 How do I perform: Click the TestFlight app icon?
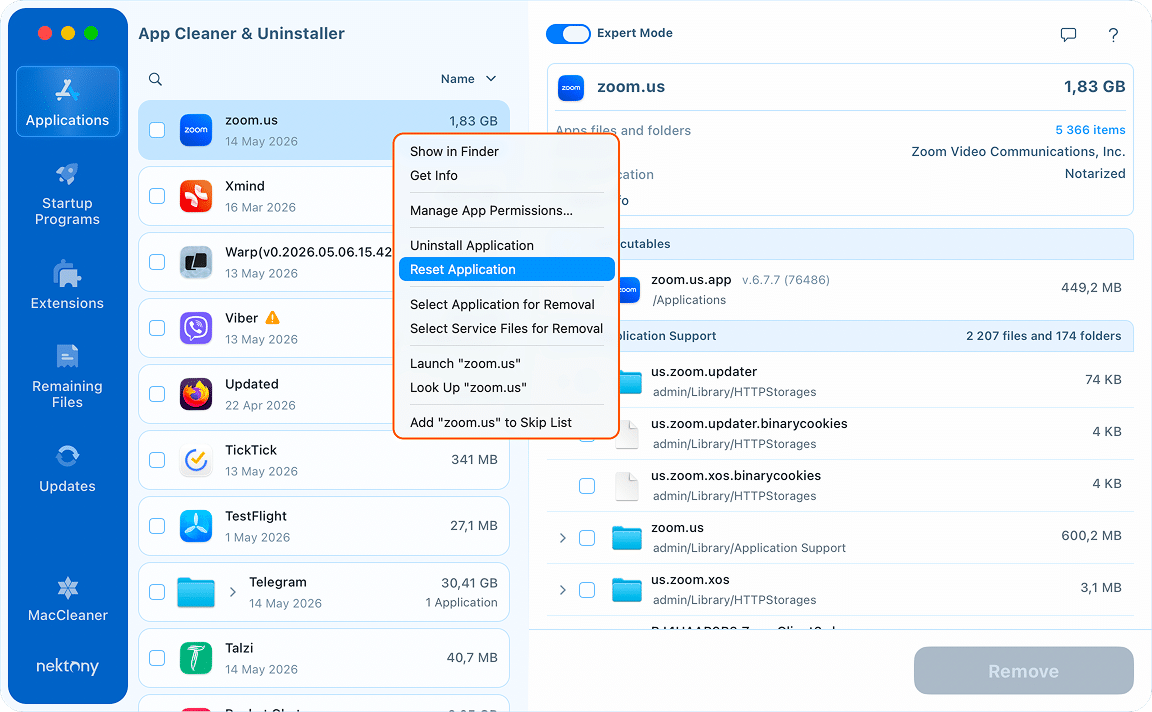(x=196, y=526)
